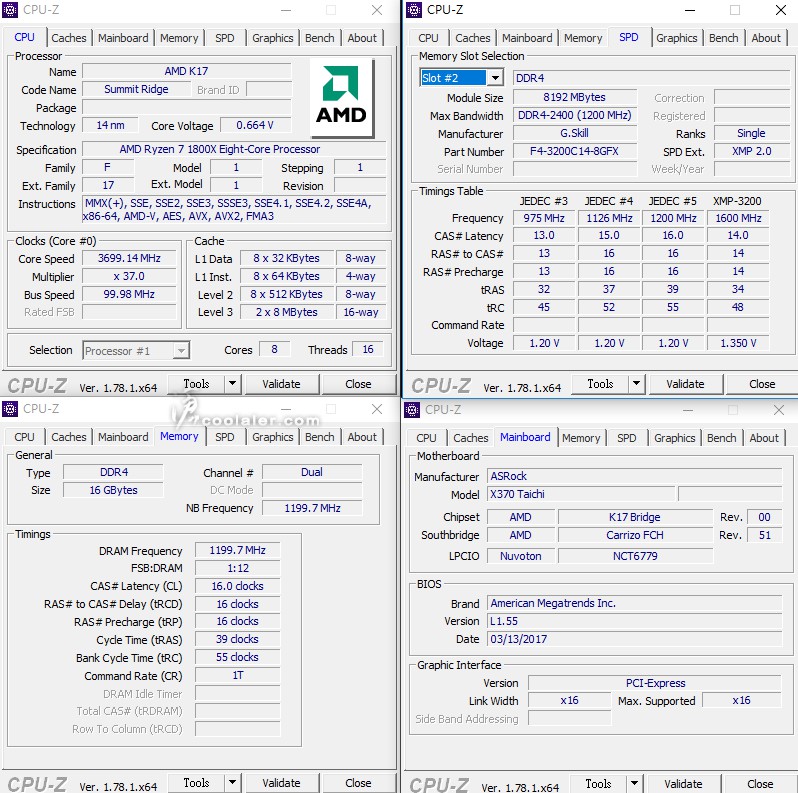The height and width of the screenshot is (793, 798).
Task: Expand the Tools arrow in the Memory window
Action: (232, 782)
